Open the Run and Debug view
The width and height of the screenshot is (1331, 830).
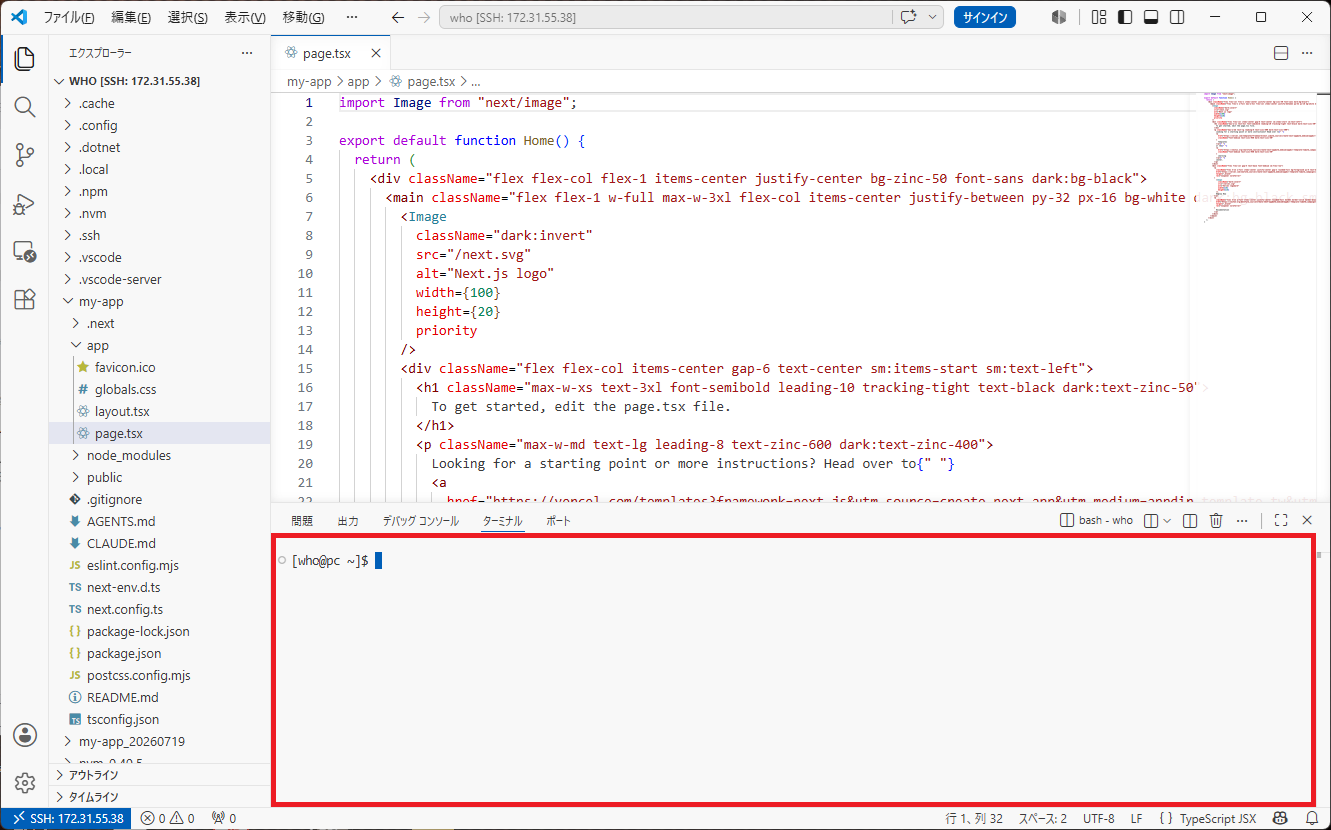tap(24, 204)
